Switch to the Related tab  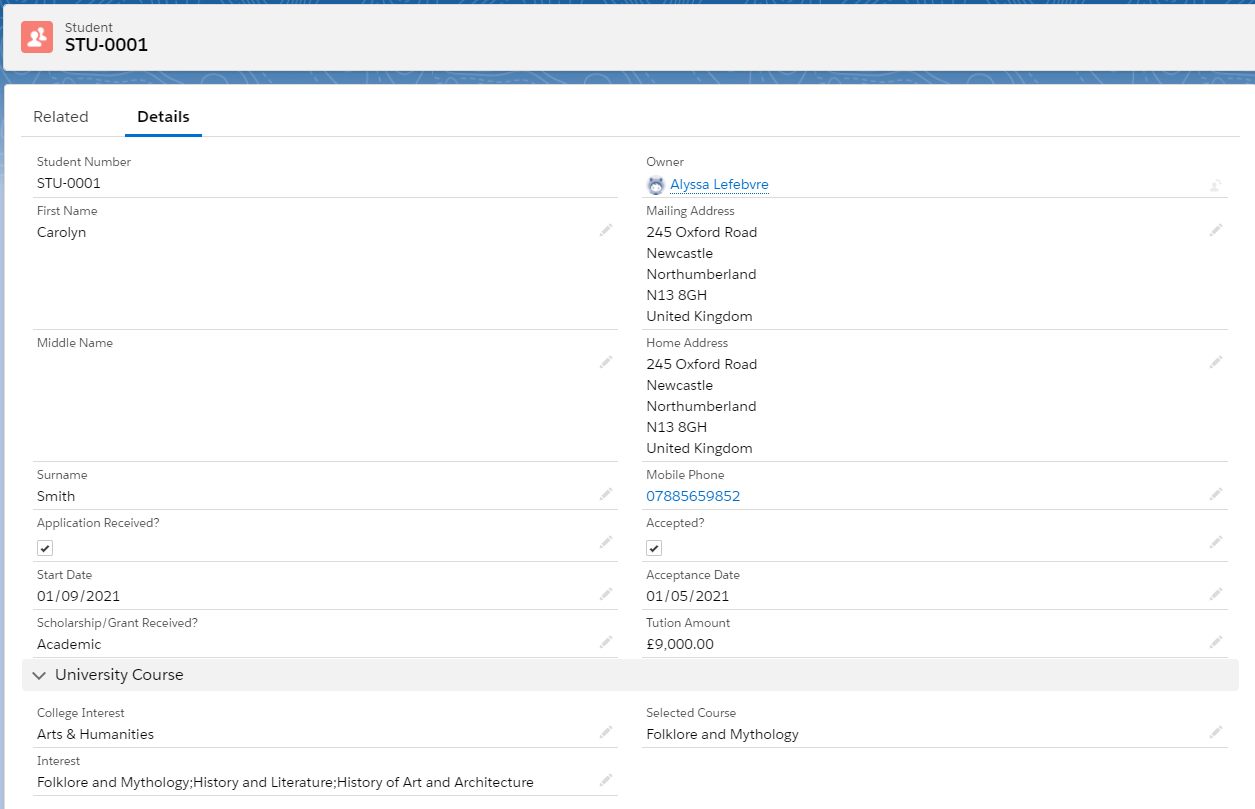coord(61,117)
